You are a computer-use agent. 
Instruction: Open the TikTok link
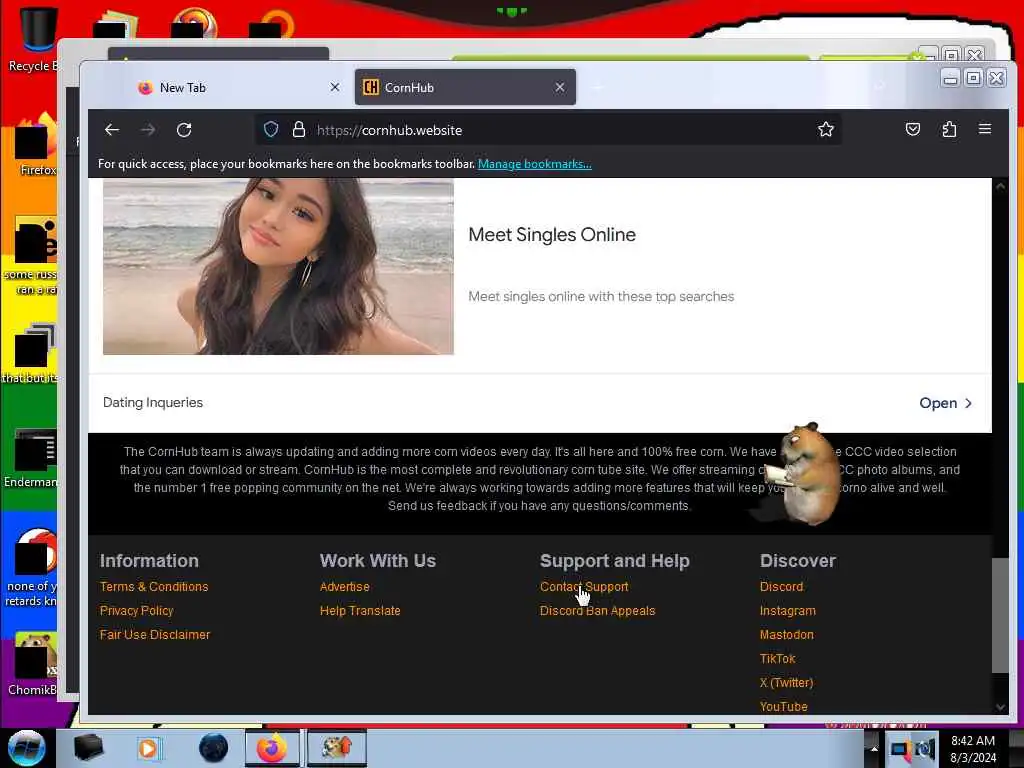pos(777,658)
